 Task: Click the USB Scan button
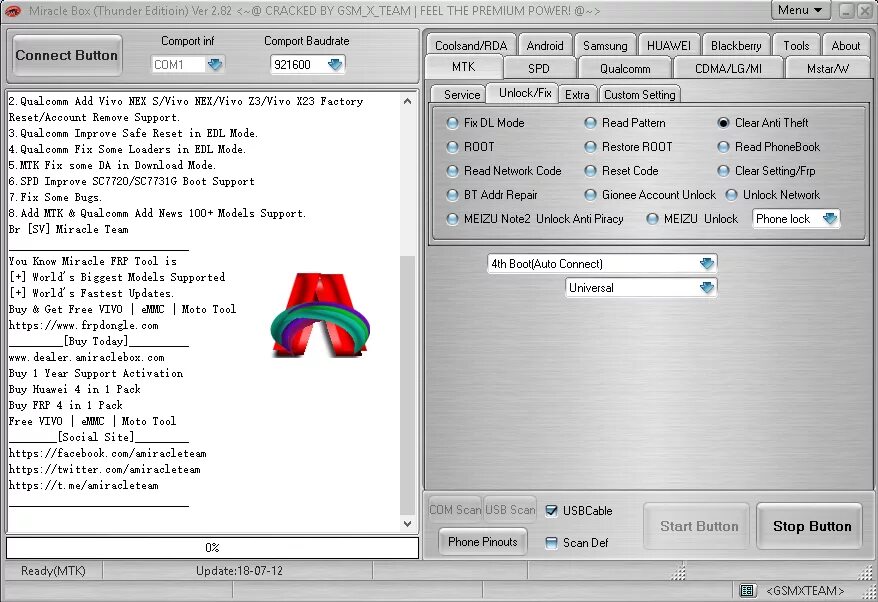tap(510, 510)
